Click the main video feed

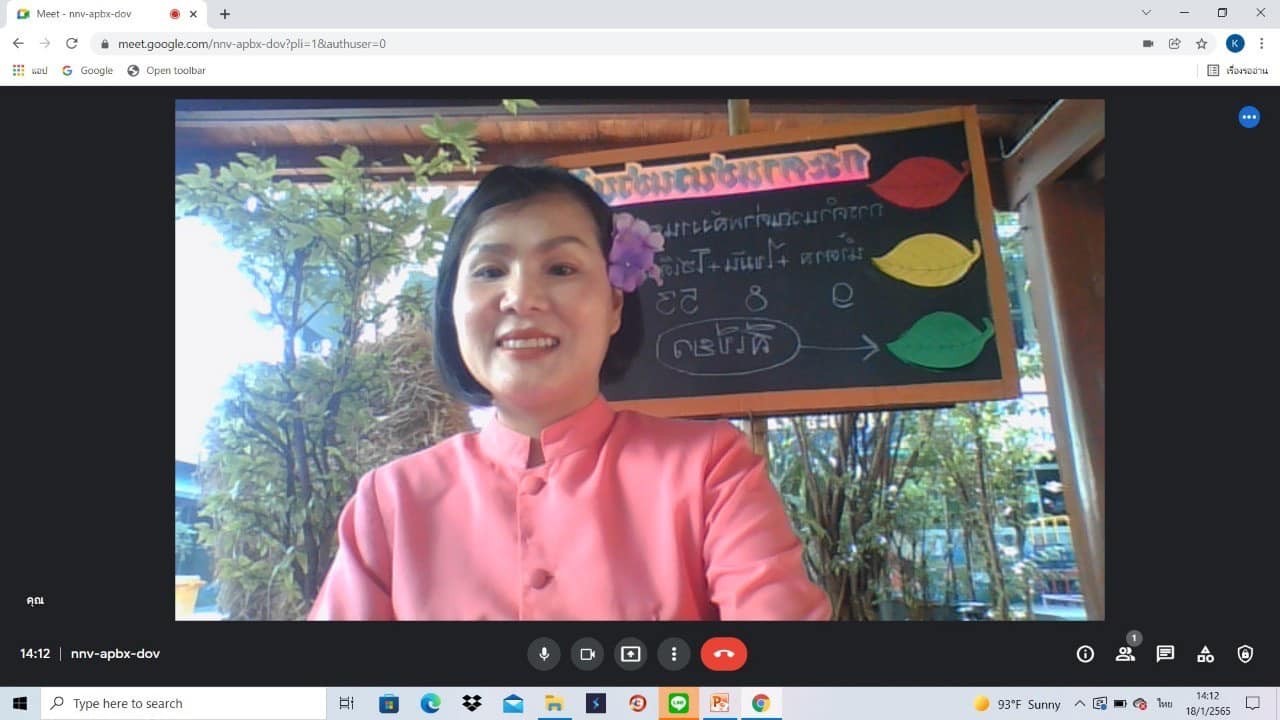coord(640,360)
